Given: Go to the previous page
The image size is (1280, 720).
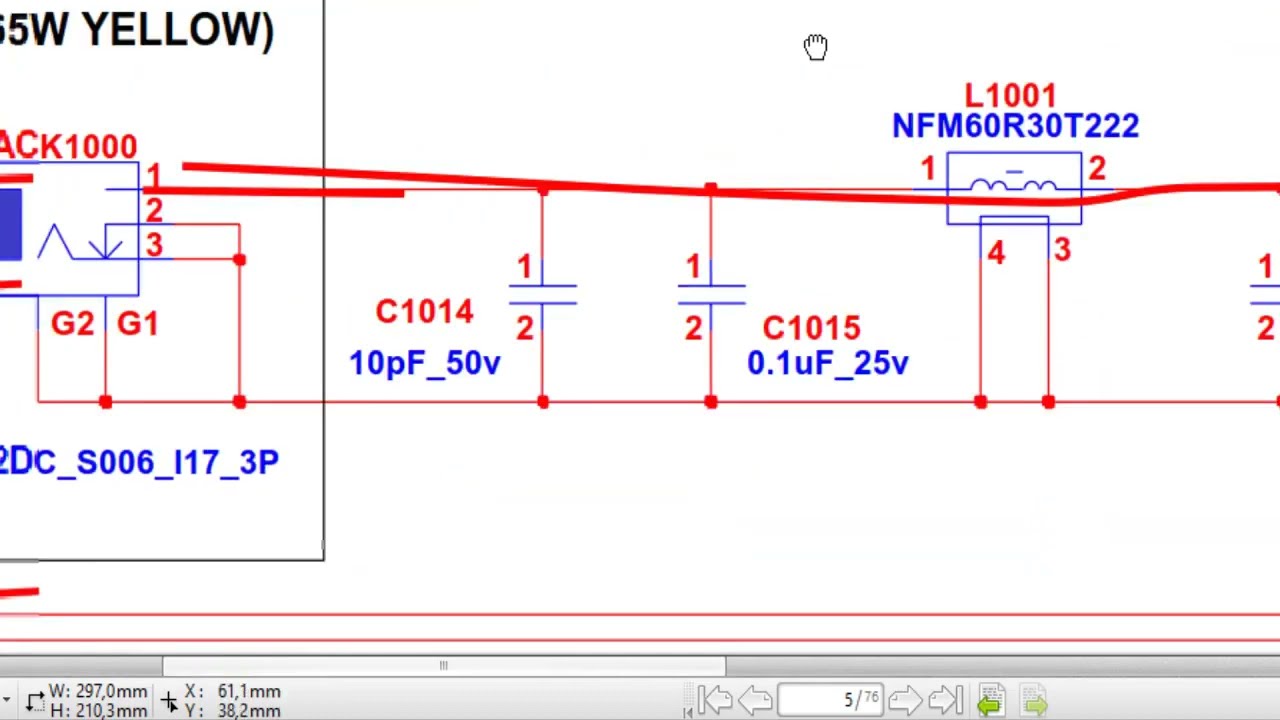Looking at the screenshot, I should [755, 700].
